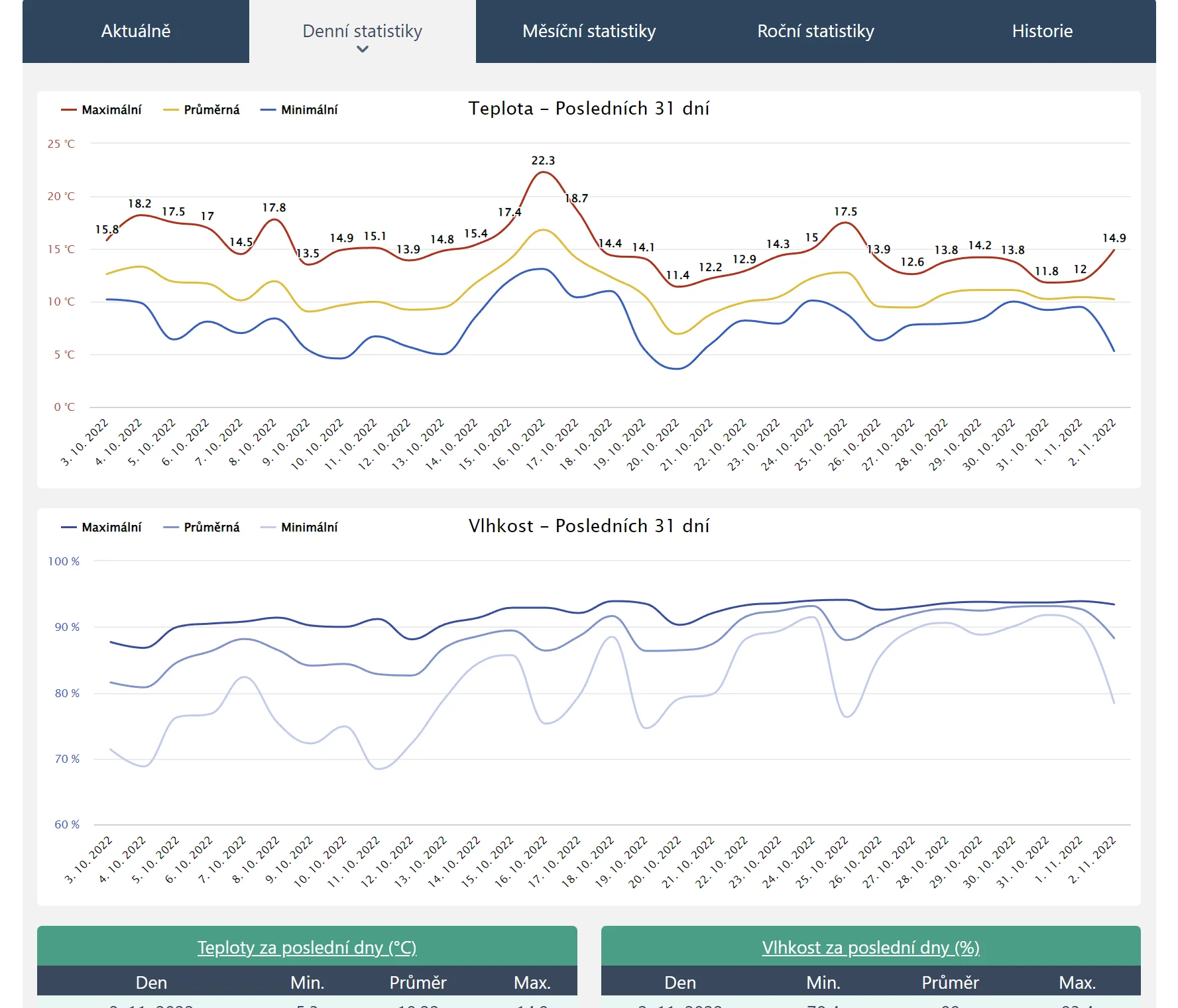Click the 11.4 temperature data label
Viewport: 1178px width, 1008px height.
tap(677, 275)
